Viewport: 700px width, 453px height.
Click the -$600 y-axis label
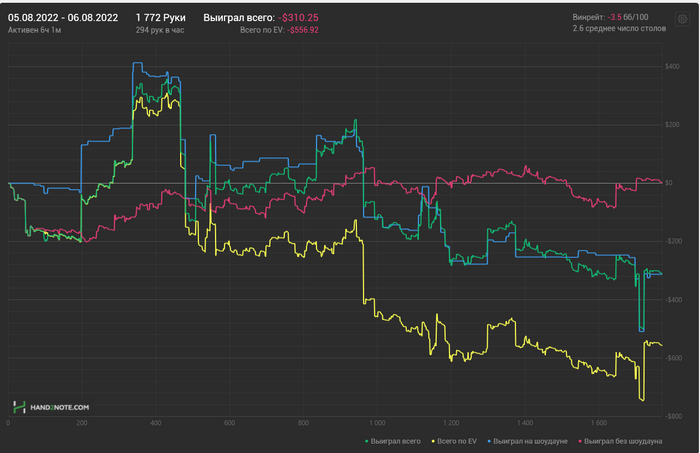pyautogui.click(x=673, y=358)
